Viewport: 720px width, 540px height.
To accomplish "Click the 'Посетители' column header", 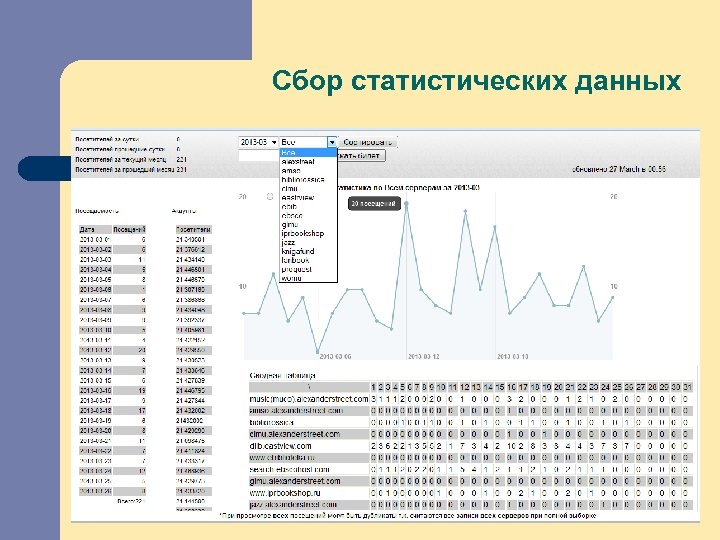I will 193,229.
